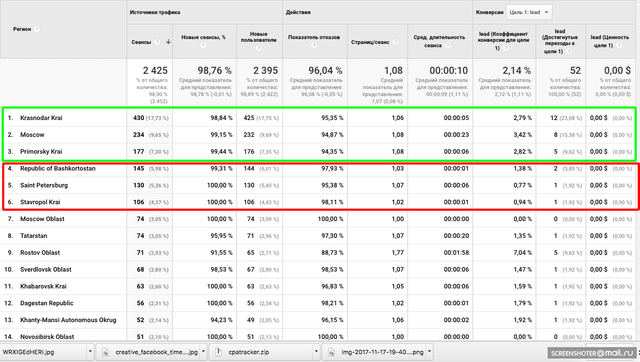The image size is (640, 362).
Task: Open downloaded file cpatracker.zip
Action: 249,352
